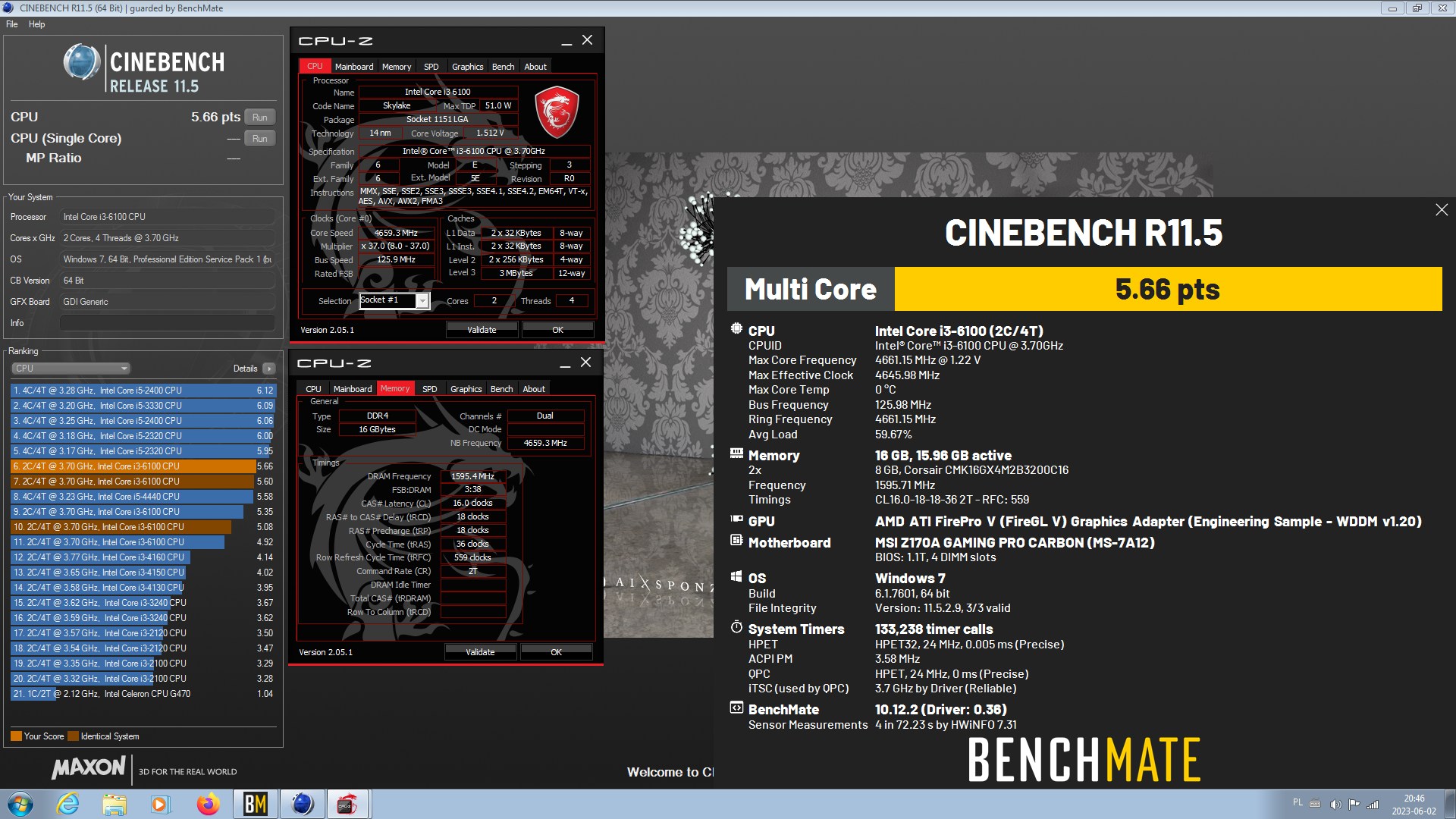The image size is (1456, 819).
Task: Click the BenchMate section icon
Action: click(x=736, y=708)
